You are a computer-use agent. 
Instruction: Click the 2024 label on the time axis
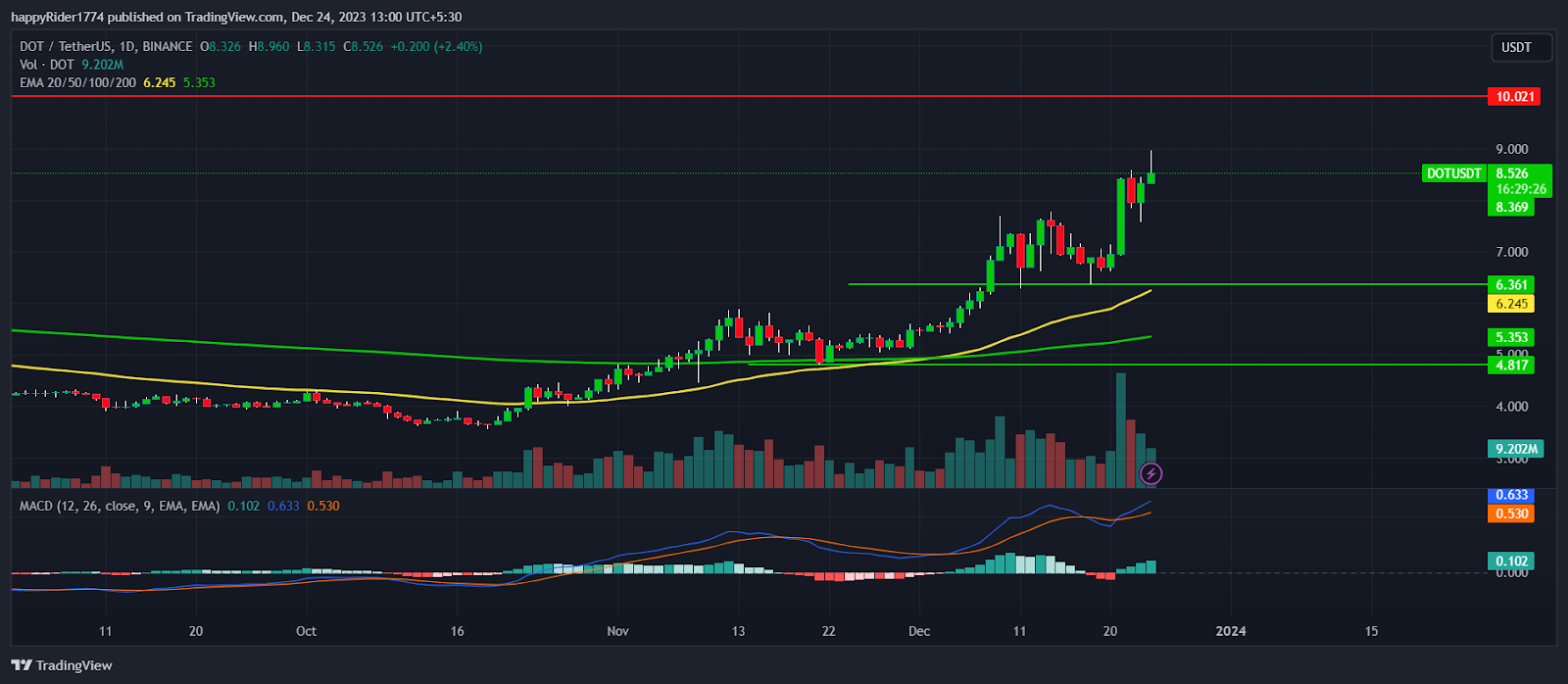[x=1231, y=631]
